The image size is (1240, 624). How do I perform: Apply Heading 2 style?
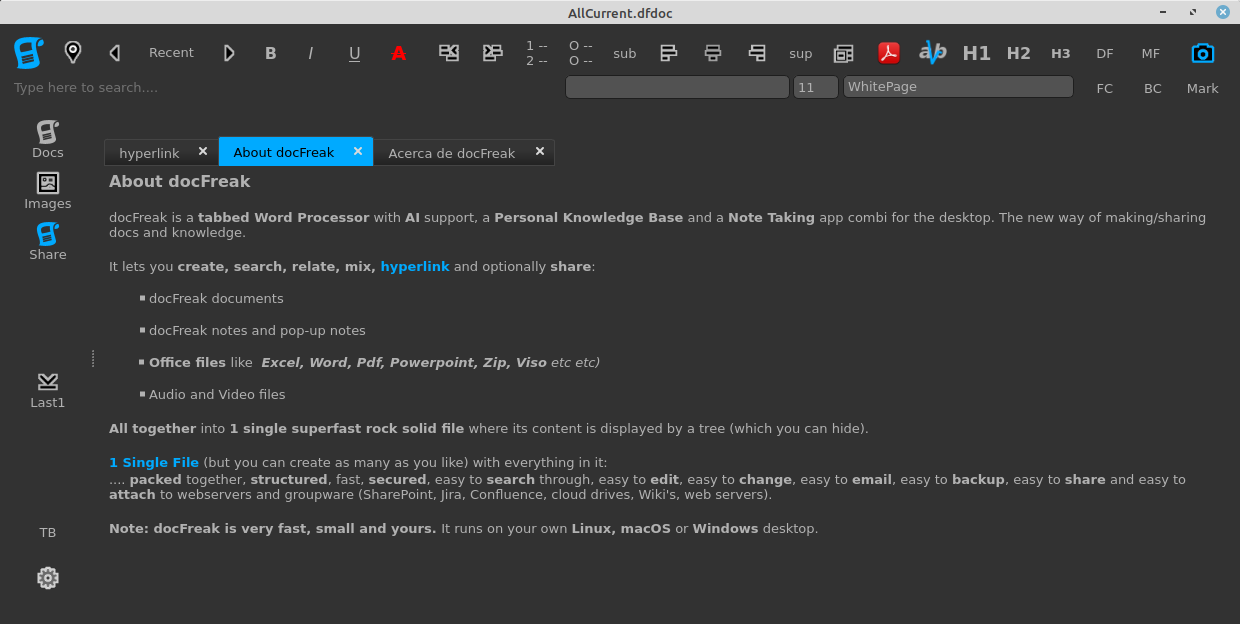click(x=1018, y=53)
